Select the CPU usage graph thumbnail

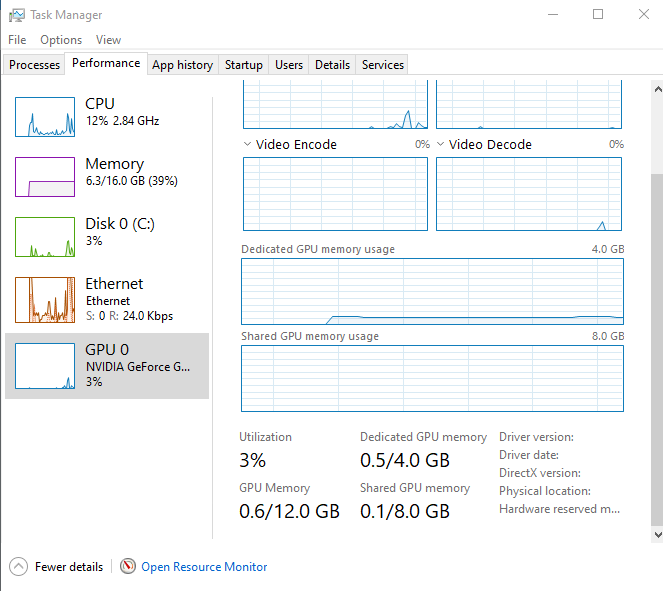45,117
